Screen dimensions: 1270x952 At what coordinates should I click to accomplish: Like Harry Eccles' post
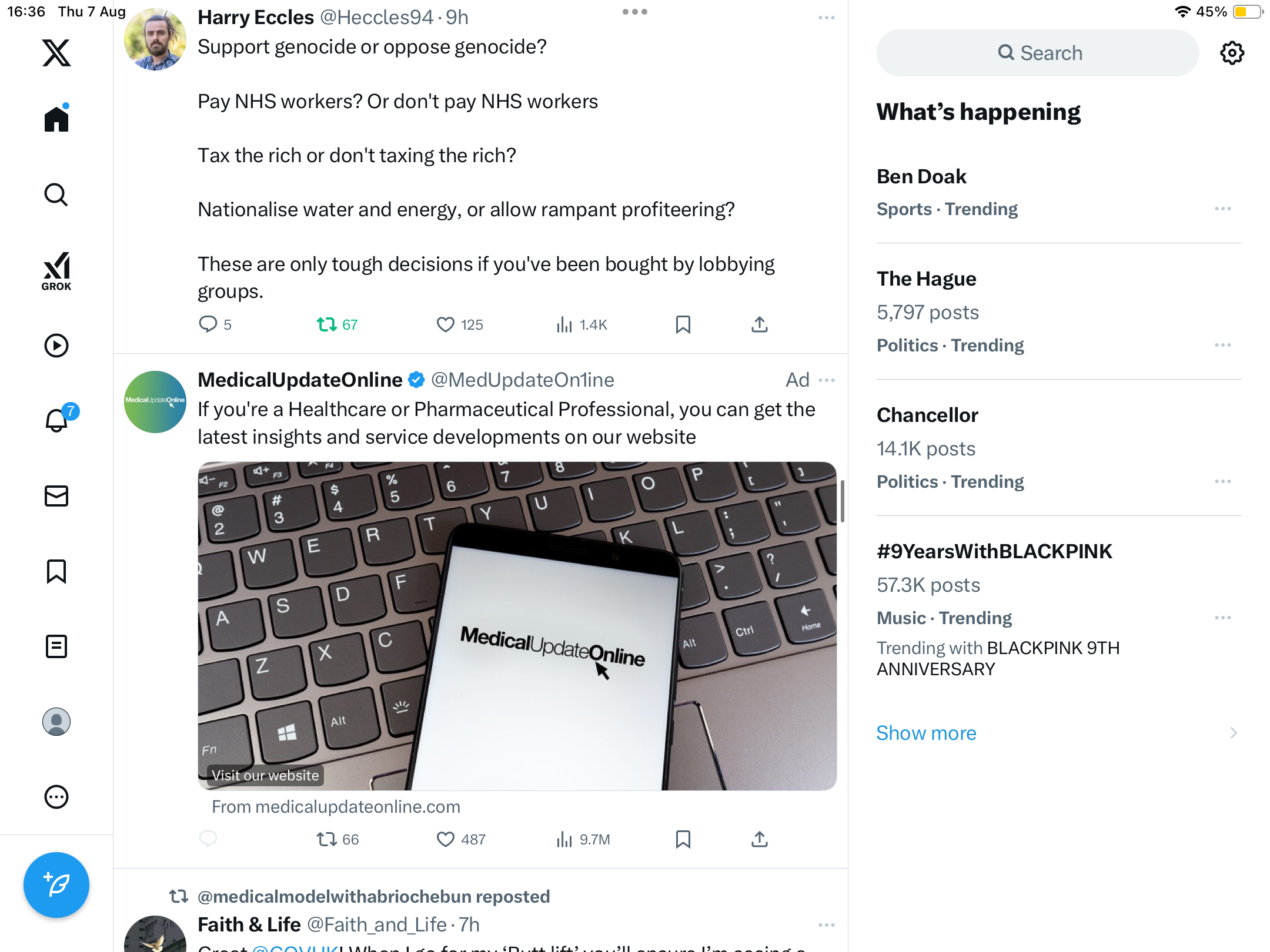(446, 324)
